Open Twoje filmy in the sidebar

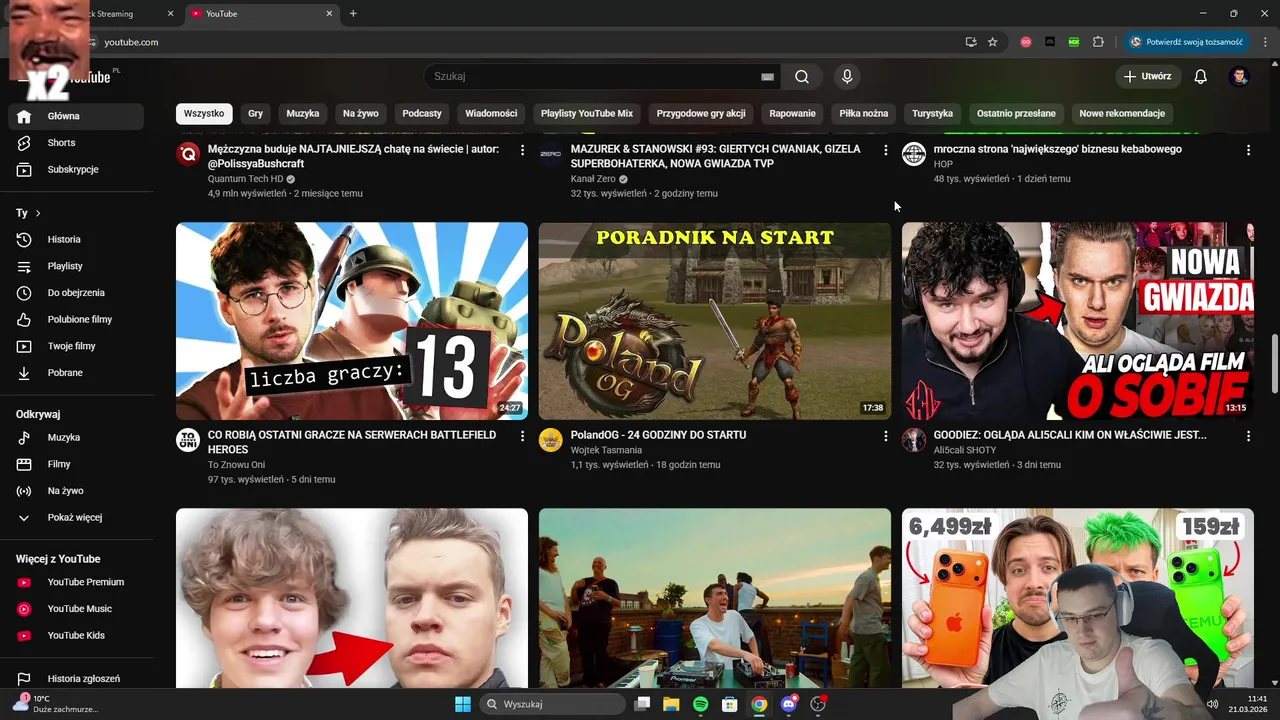(x=77, y=346)
